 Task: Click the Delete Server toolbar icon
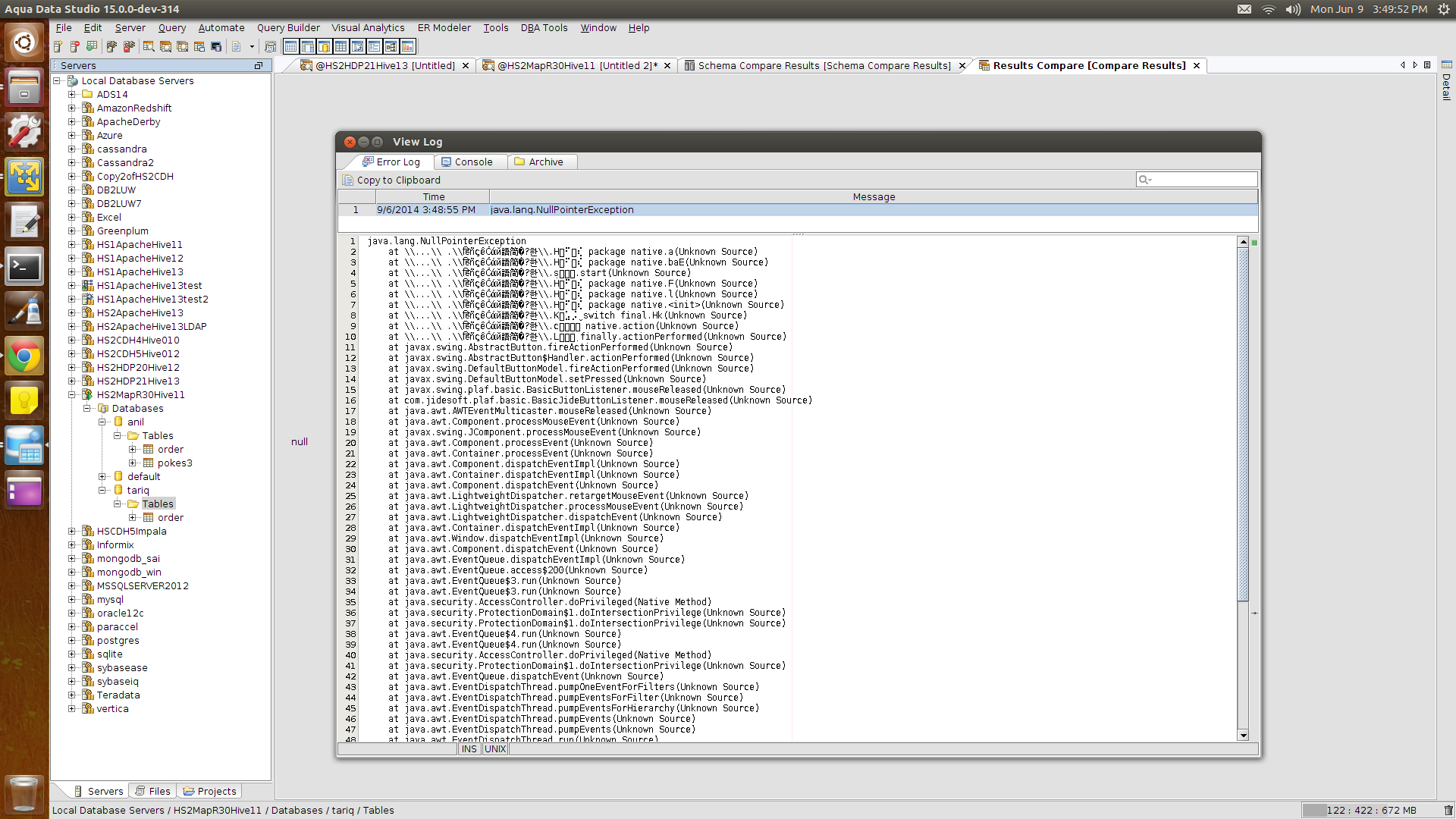tap(74, 46)
